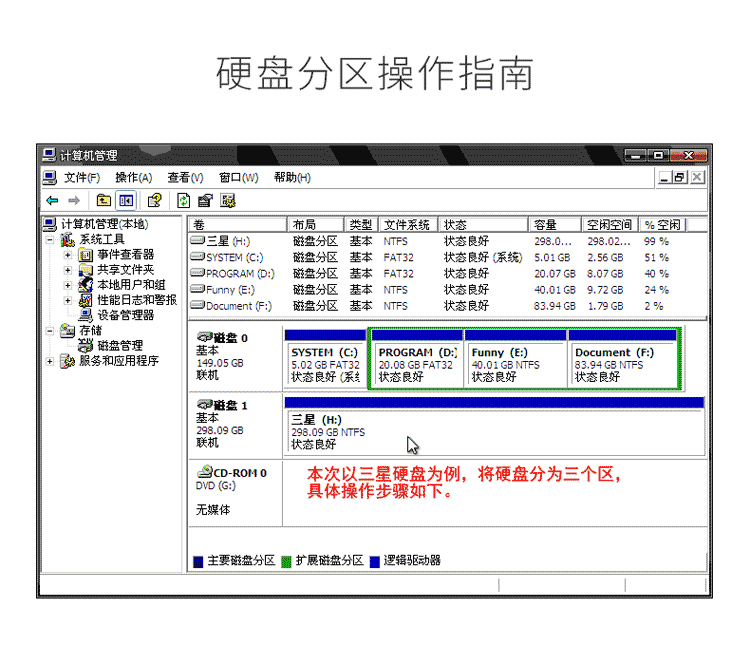750x646 pixels.
Task: Toggle the Show/Hide console tree icon
Action: tap(126, 200)
